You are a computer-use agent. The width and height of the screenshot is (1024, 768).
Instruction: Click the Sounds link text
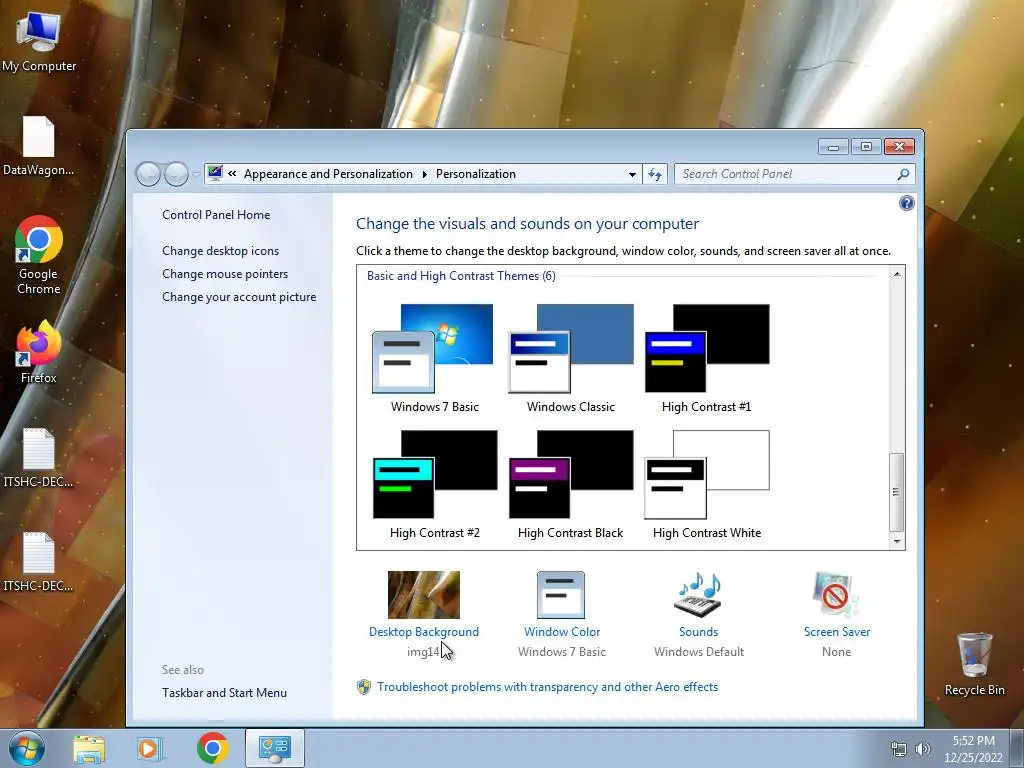click(x=698, y=632)
